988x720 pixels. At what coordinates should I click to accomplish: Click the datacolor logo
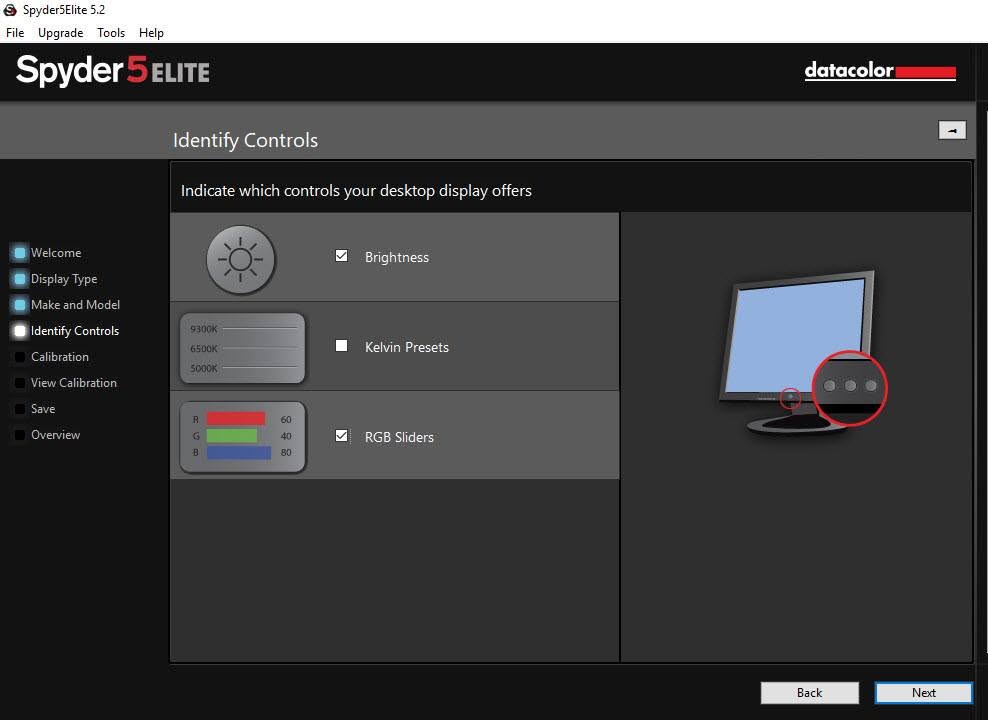(880, 71)
